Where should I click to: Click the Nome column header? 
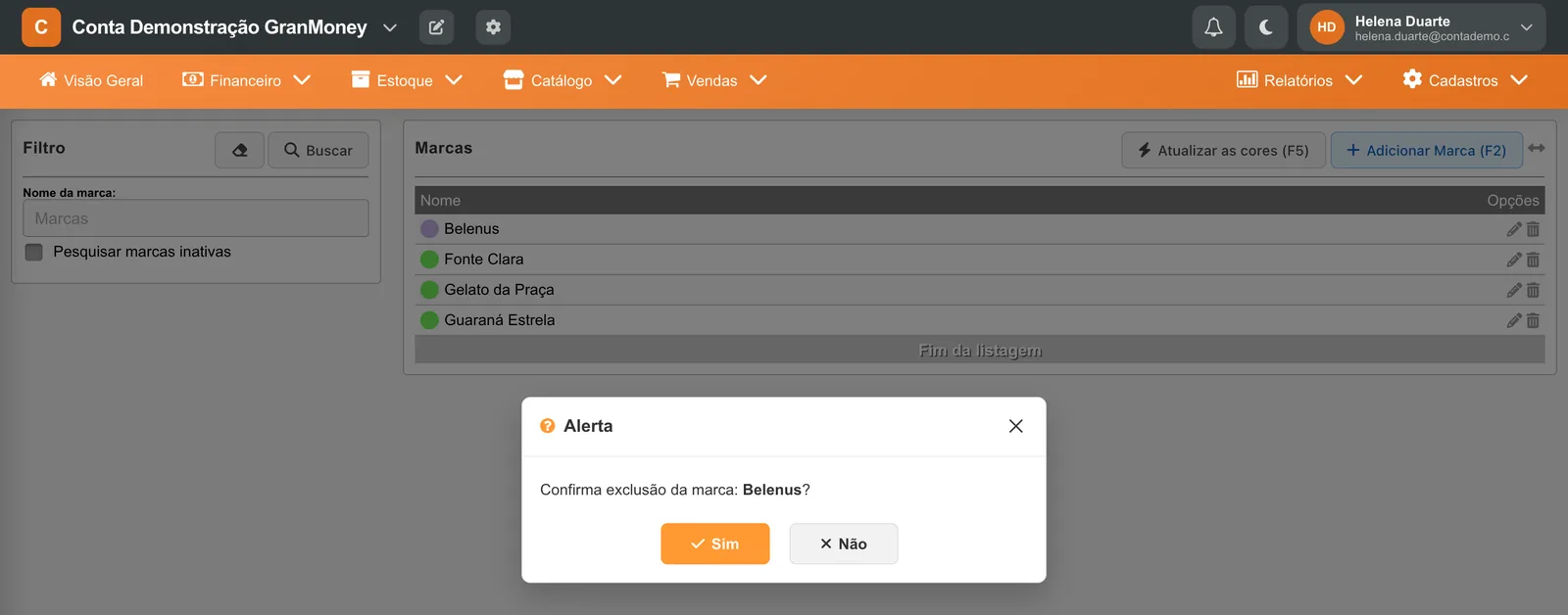pyautogui.click(x=440, y=200)
